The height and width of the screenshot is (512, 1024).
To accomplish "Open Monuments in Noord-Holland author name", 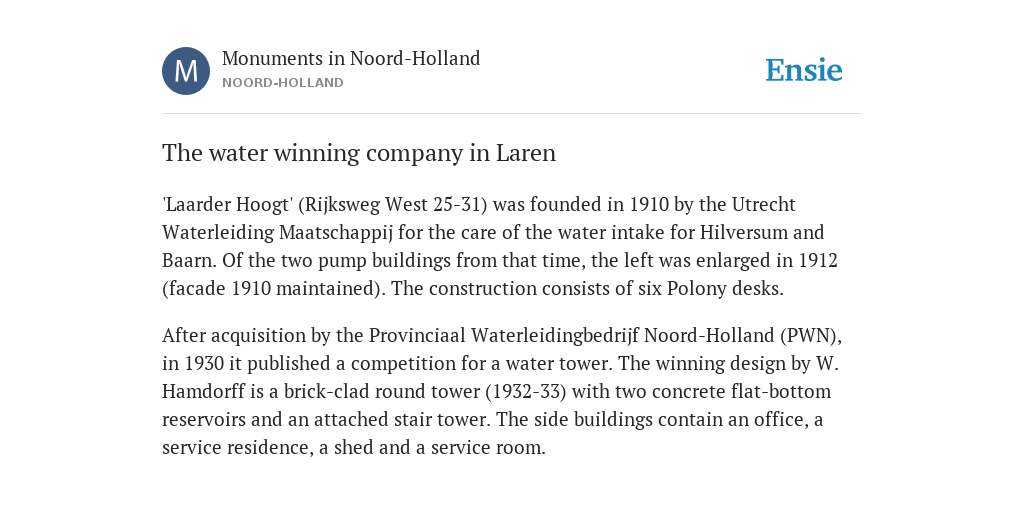I will (351, 58).
